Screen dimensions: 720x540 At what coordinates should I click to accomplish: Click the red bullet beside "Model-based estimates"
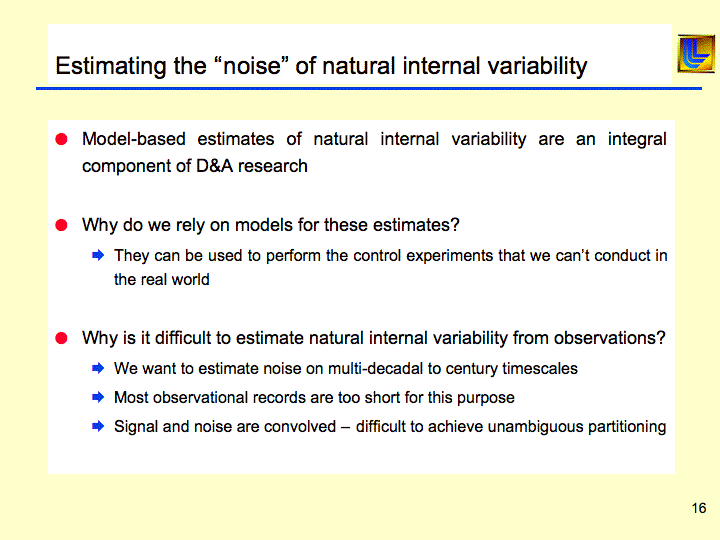tap(61, 139)
